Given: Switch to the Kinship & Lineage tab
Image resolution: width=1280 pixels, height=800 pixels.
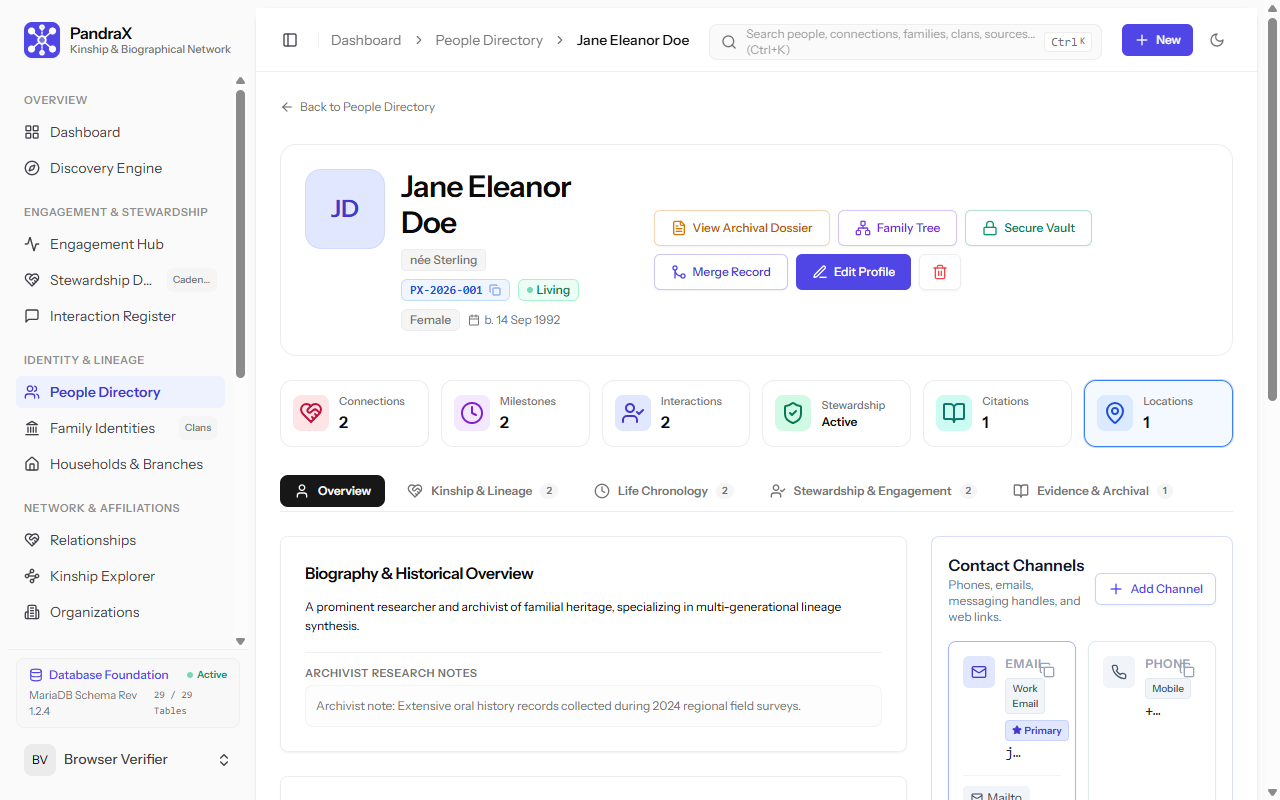Looking at the screenshot, I should pyautogui.click(x=482, y=491).
